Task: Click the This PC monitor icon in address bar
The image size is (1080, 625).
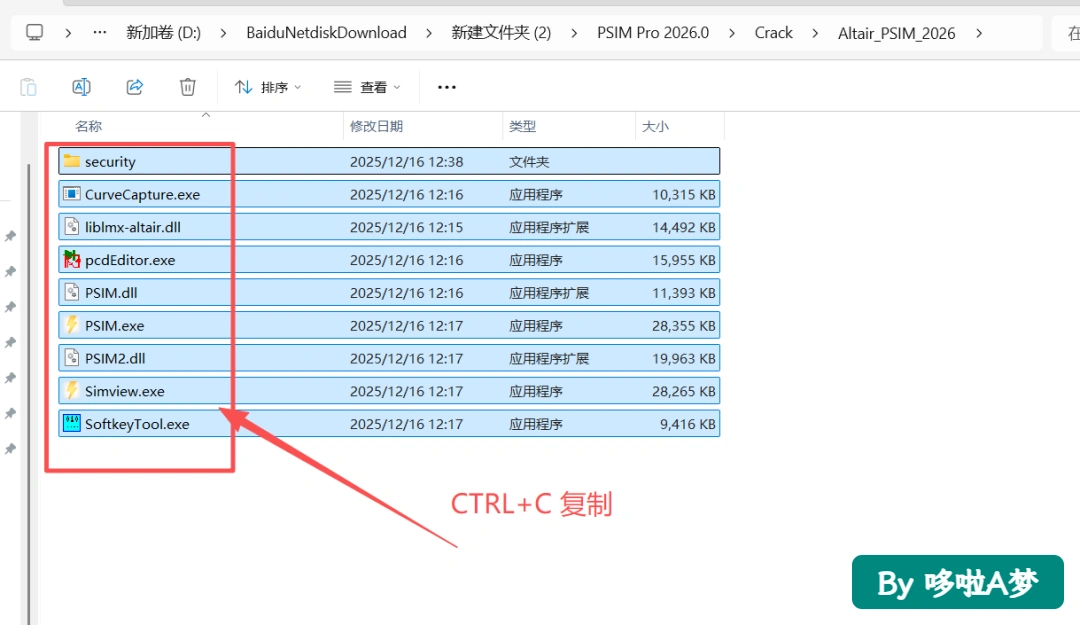Action: (34, 32)
